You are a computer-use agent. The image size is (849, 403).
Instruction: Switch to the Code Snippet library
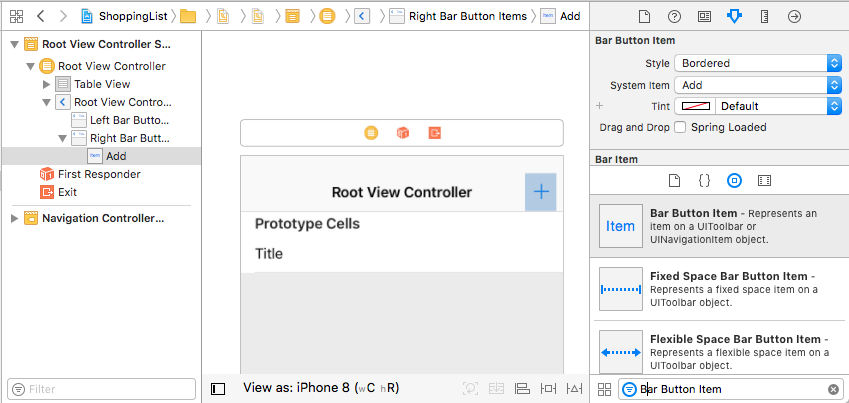[704, 180]
